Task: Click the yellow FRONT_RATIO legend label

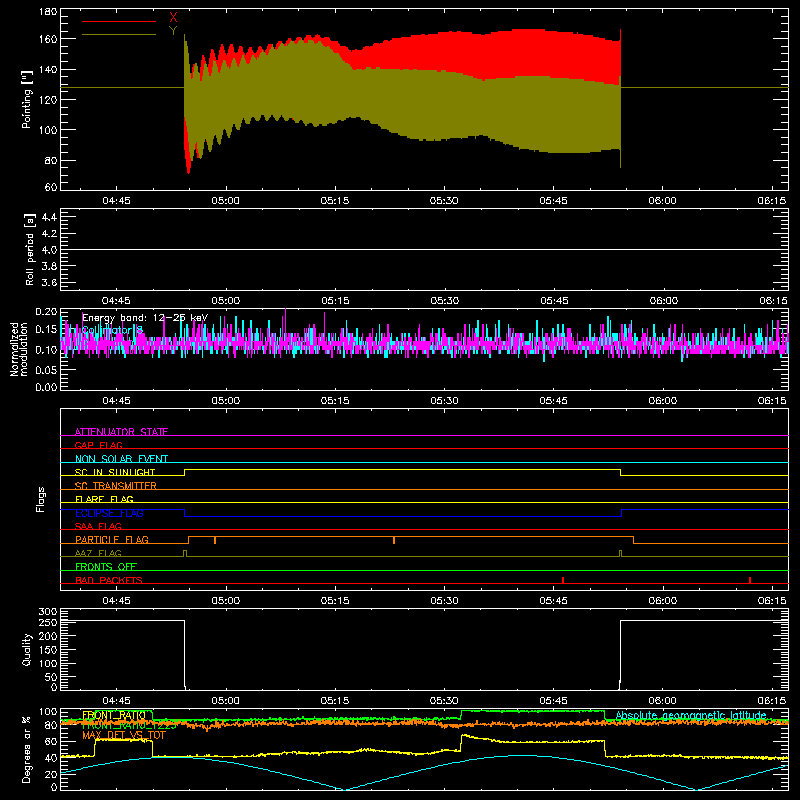Action: (x=114, y=715)
